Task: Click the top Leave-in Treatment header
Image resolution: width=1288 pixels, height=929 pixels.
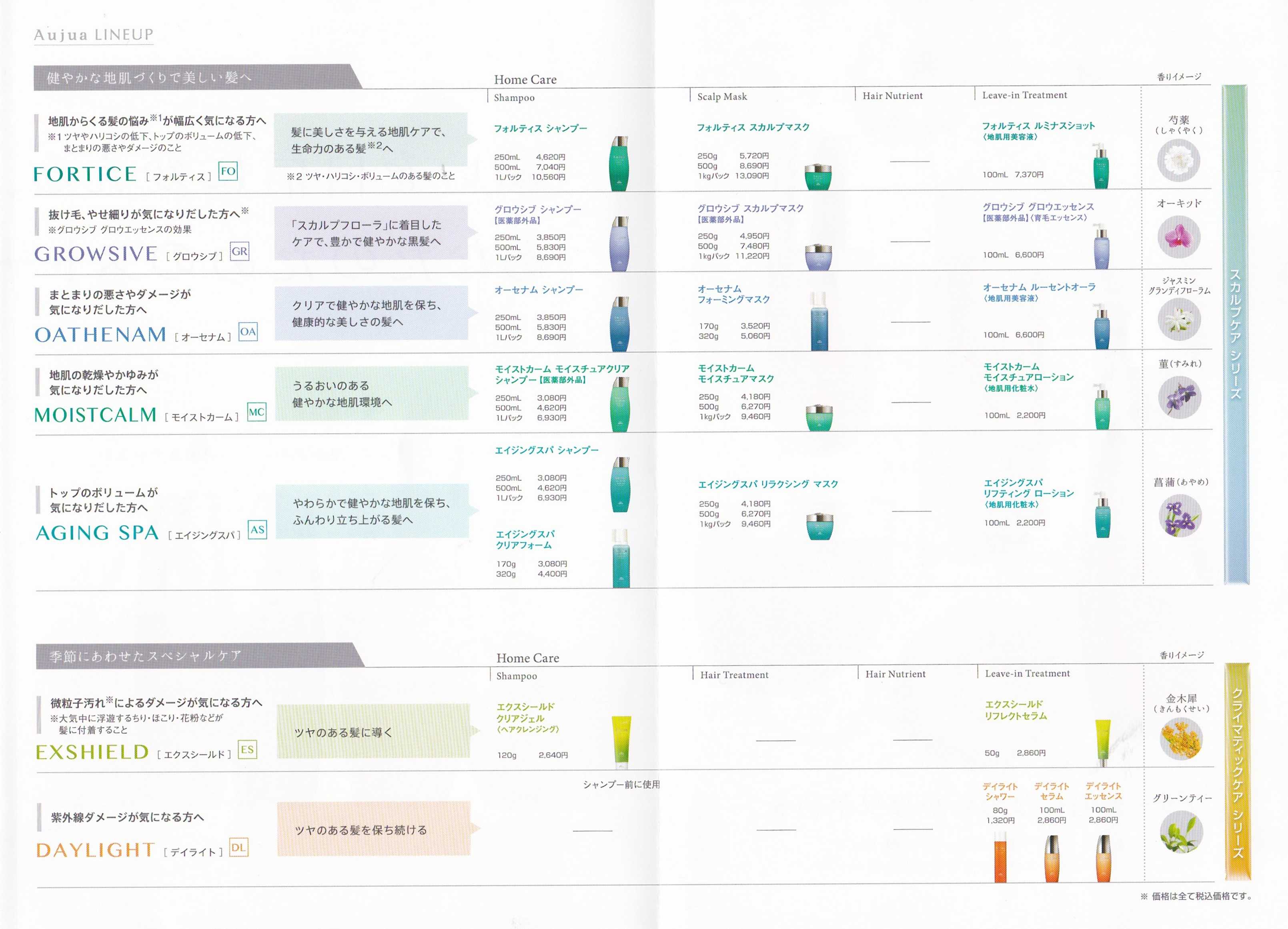Action: tap(1024, 95)
